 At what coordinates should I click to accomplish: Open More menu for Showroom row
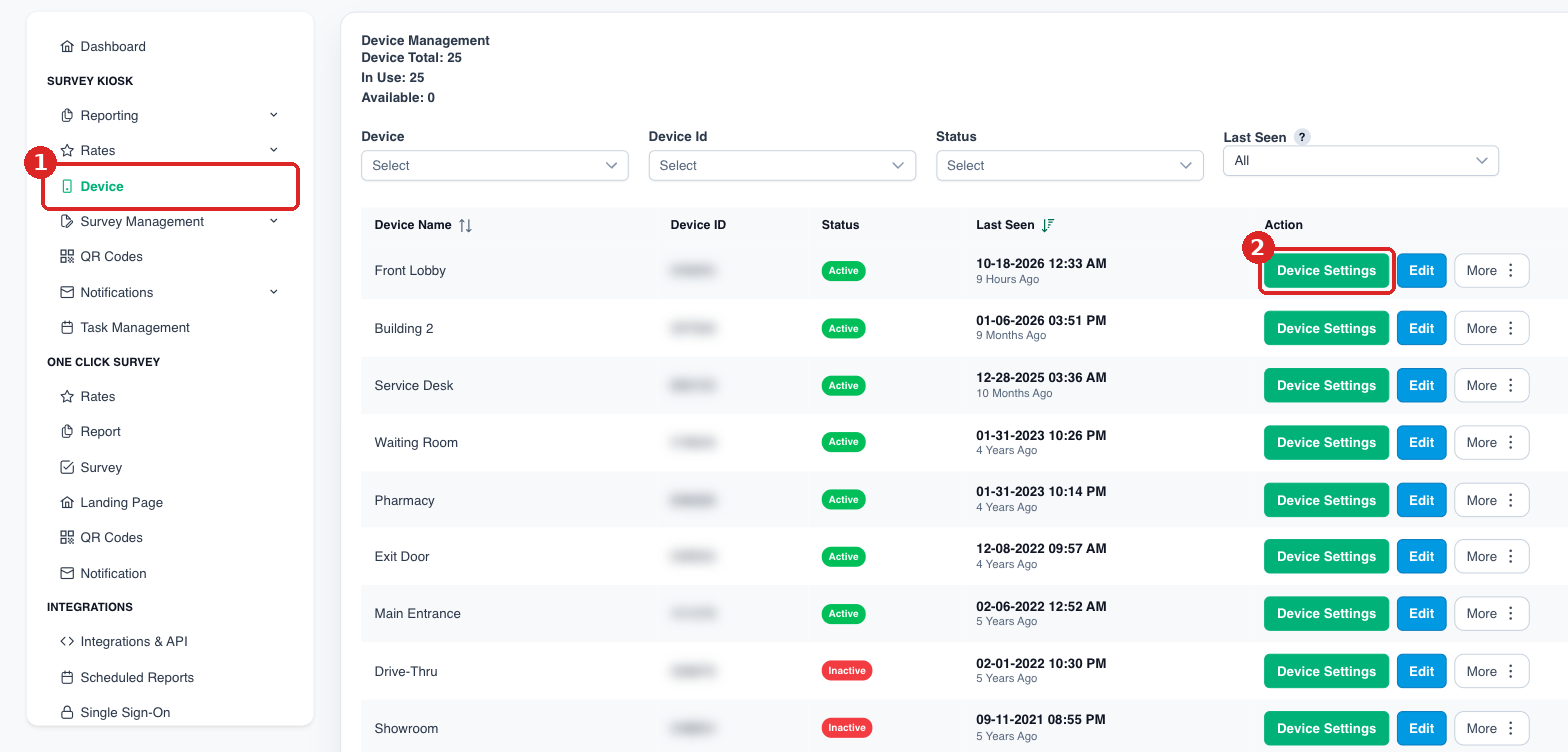(x=1491, y=729)
